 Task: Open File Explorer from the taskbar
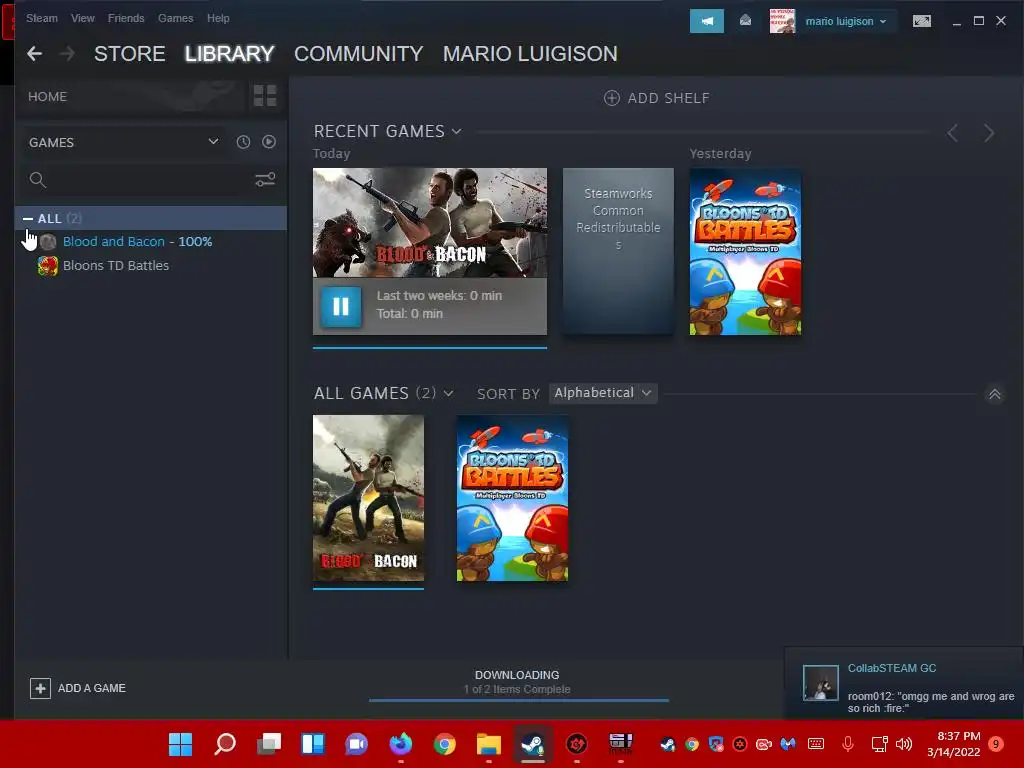coord(488,744)
